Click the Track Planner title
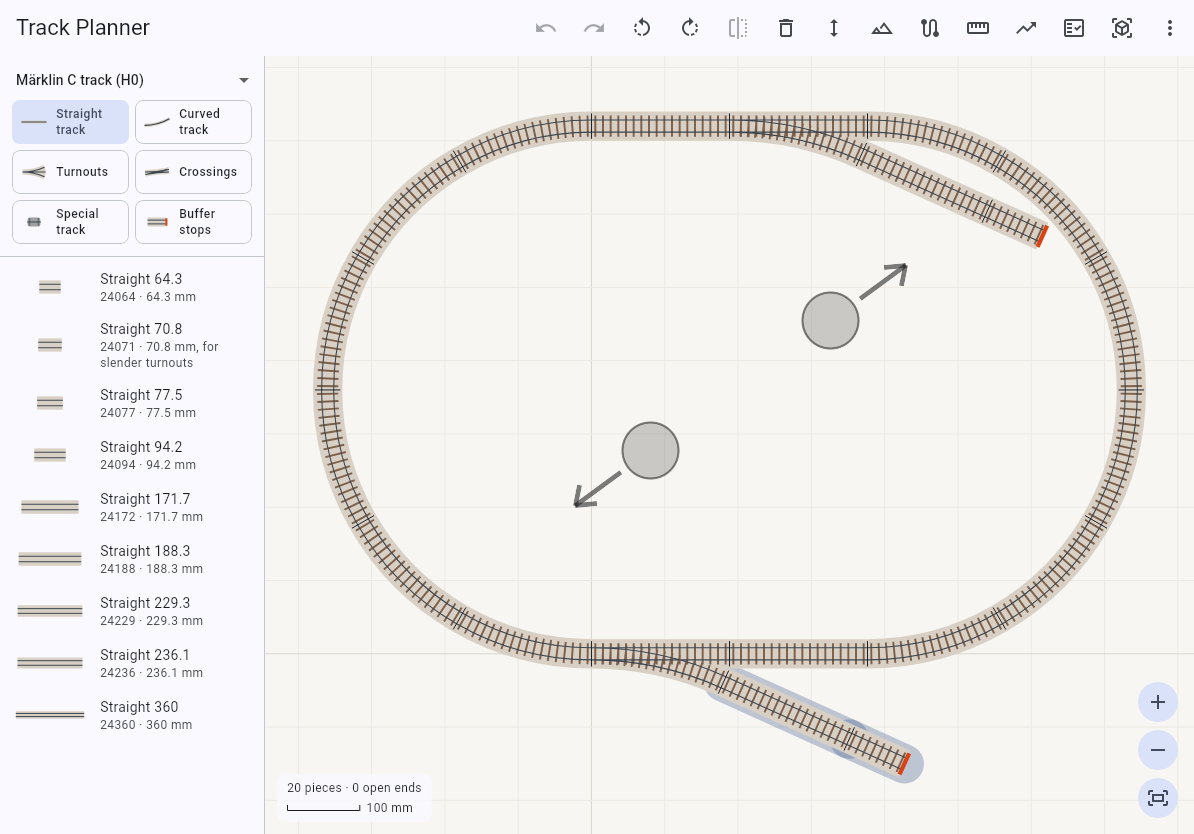1194x834 pixels. (83, 27)
